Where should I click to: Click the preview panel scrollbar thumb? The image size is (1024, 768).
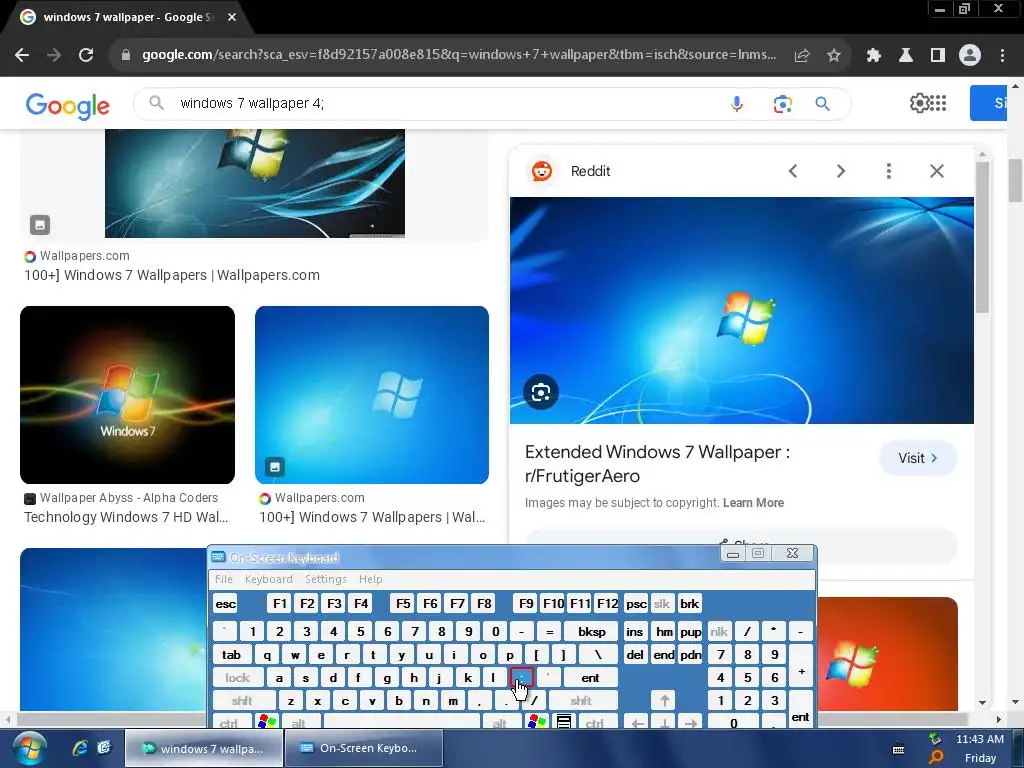coord(982,238)
